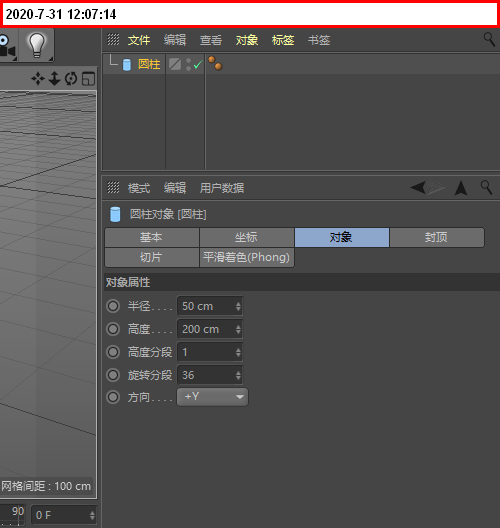Toggle the cylinder visibility dots
500x528 pixels.
point(188,64)
